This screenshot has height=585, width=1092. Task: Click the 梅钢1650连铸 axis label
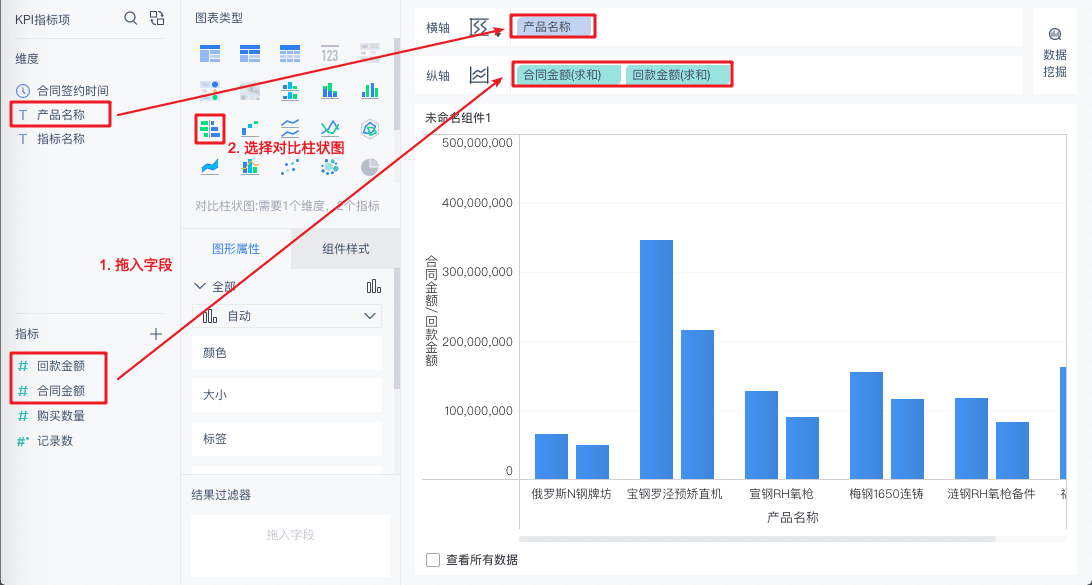click(x=886, y=494)
